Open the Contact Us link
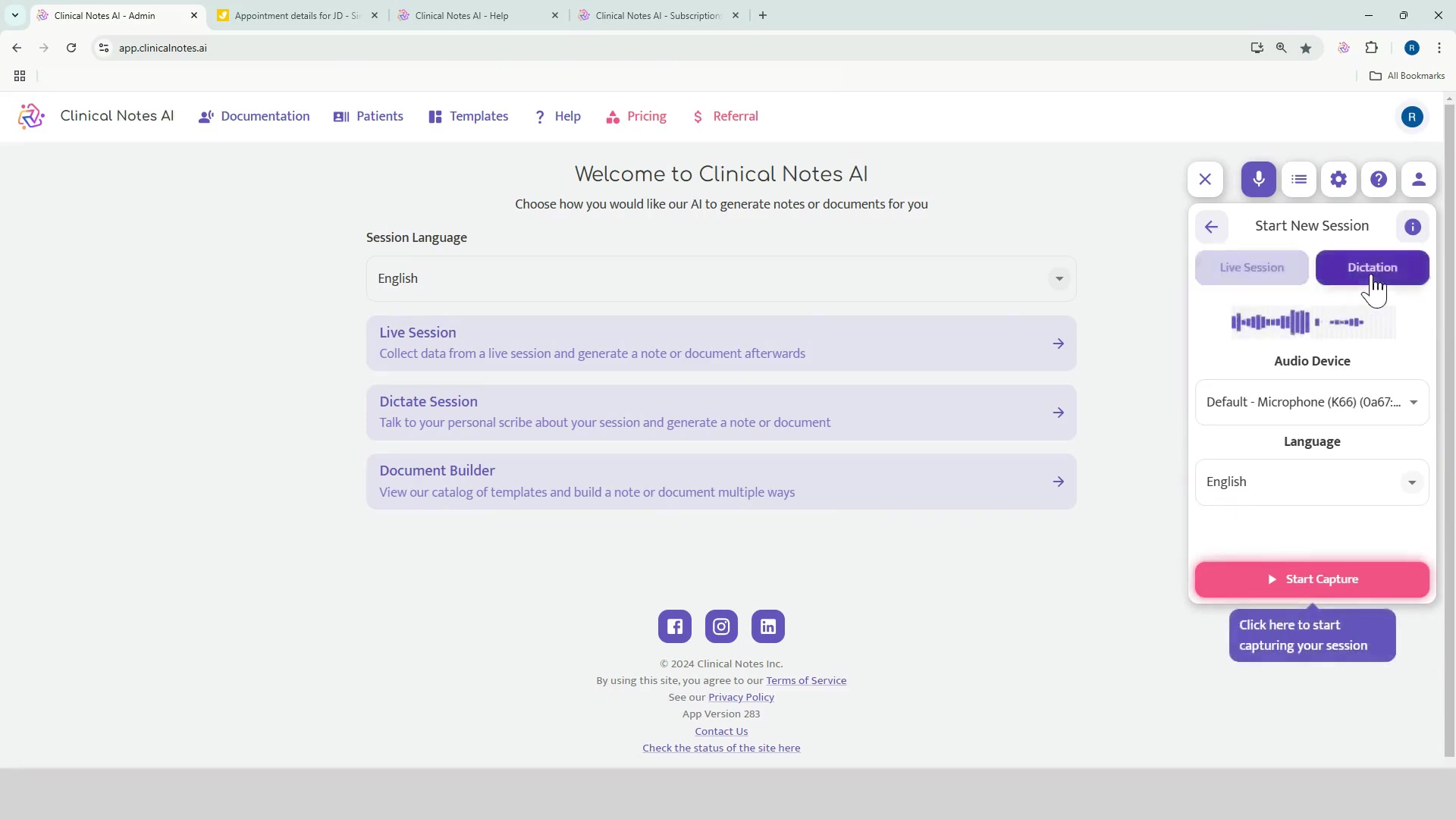The image size is (1456, 819). point(721,732)
